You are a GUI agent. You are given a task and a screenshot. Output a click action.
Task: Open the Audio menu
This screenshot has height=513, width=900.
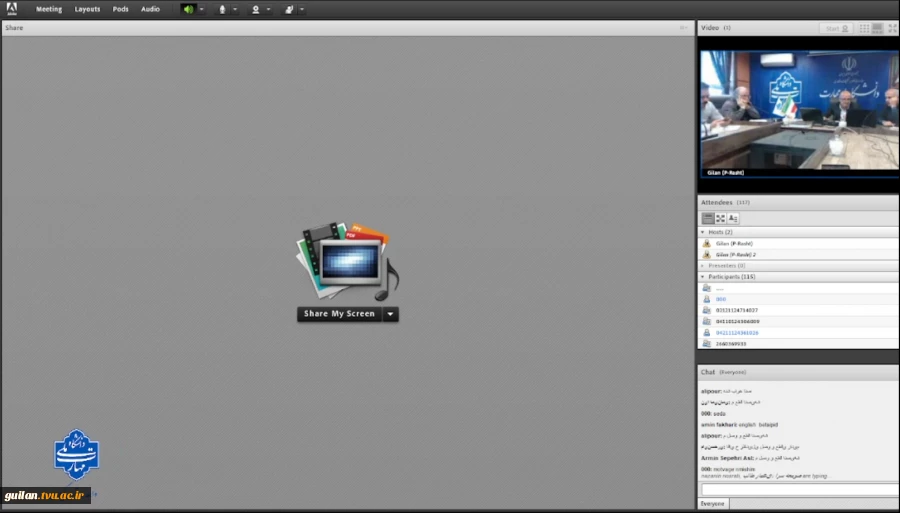[x=150, y=9]
